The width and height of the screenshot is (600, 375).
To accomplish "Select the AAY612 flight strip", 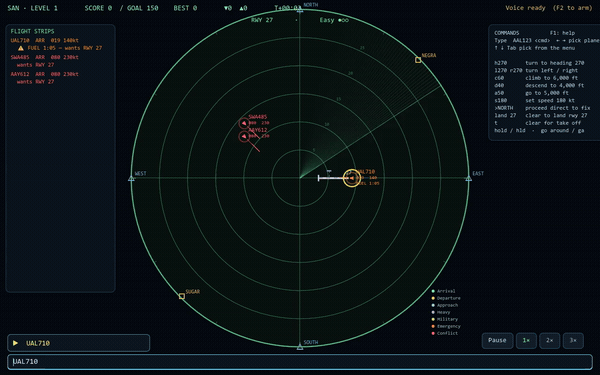I will click(x=45, y=78).
